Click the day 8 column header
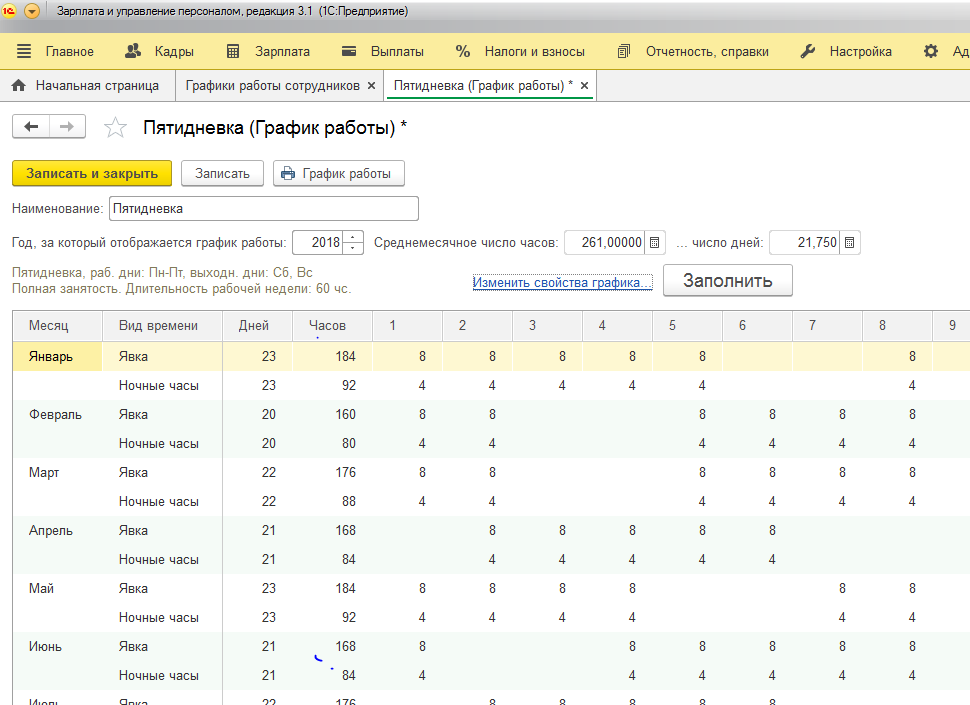970x705 pixels. (897, 325)
